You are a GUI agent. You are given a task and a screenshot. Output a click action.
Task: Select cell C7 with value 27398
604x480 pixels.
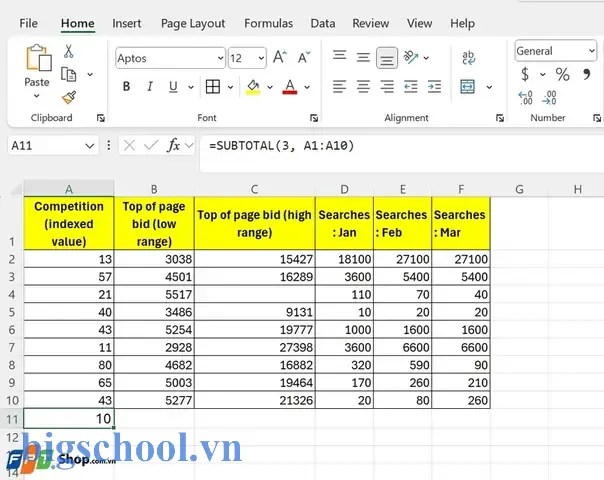pos(255,347)
